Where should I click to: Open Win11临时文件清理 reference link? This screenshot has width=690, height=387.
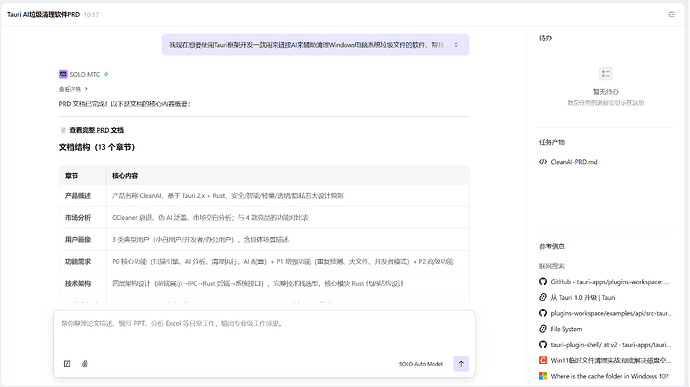point(611,361)
